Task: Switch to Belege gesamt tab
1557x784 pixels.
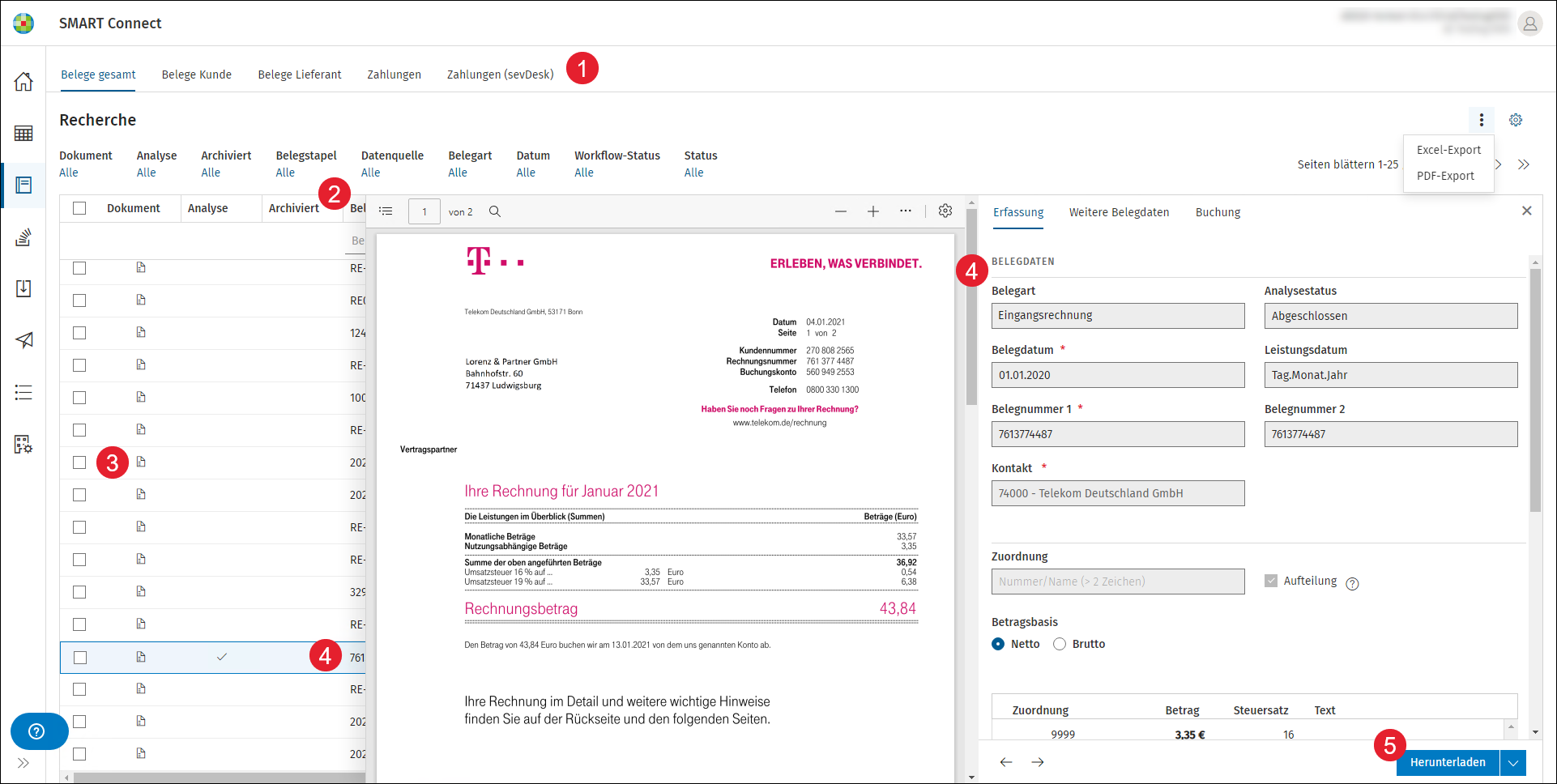Action: coord(98,75)
